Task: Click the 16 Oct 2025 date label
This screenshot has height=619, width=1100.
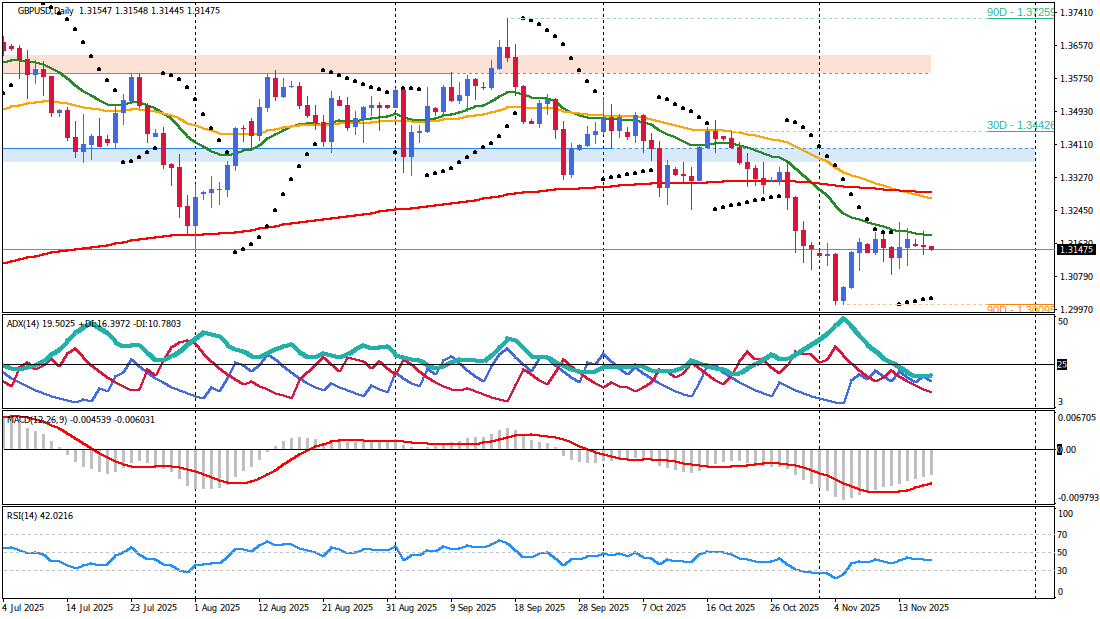Action: point(730,608)
